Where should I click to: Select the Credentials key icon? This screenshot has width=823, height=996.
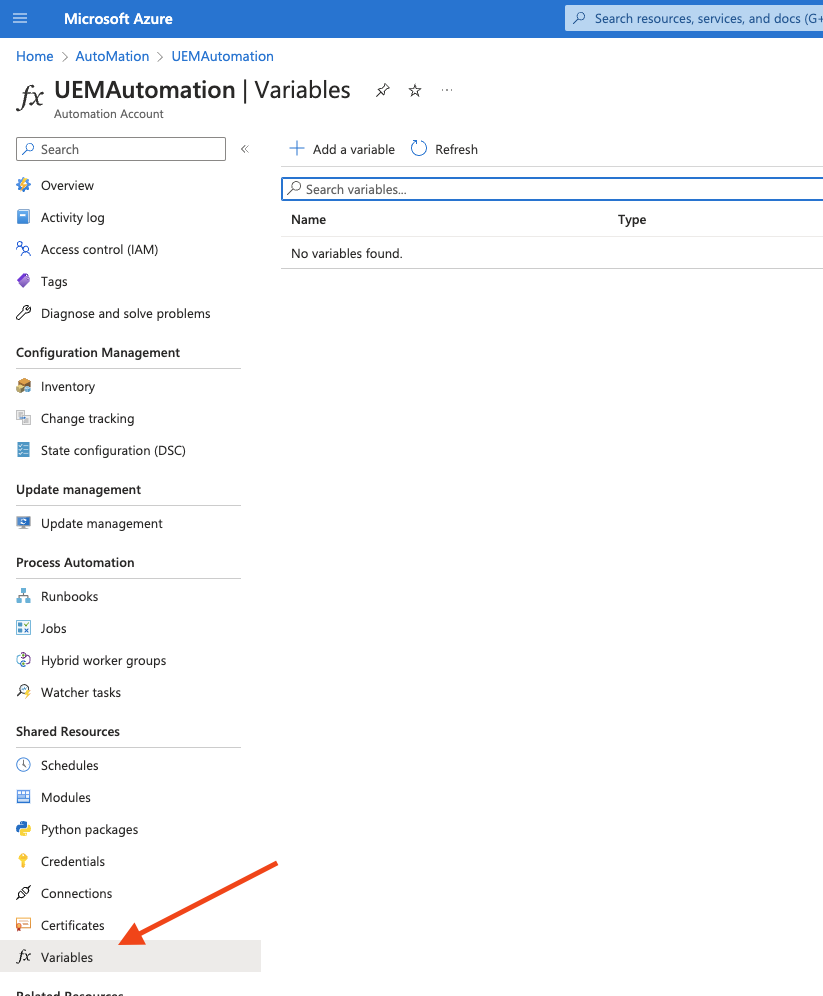(24, 861)
